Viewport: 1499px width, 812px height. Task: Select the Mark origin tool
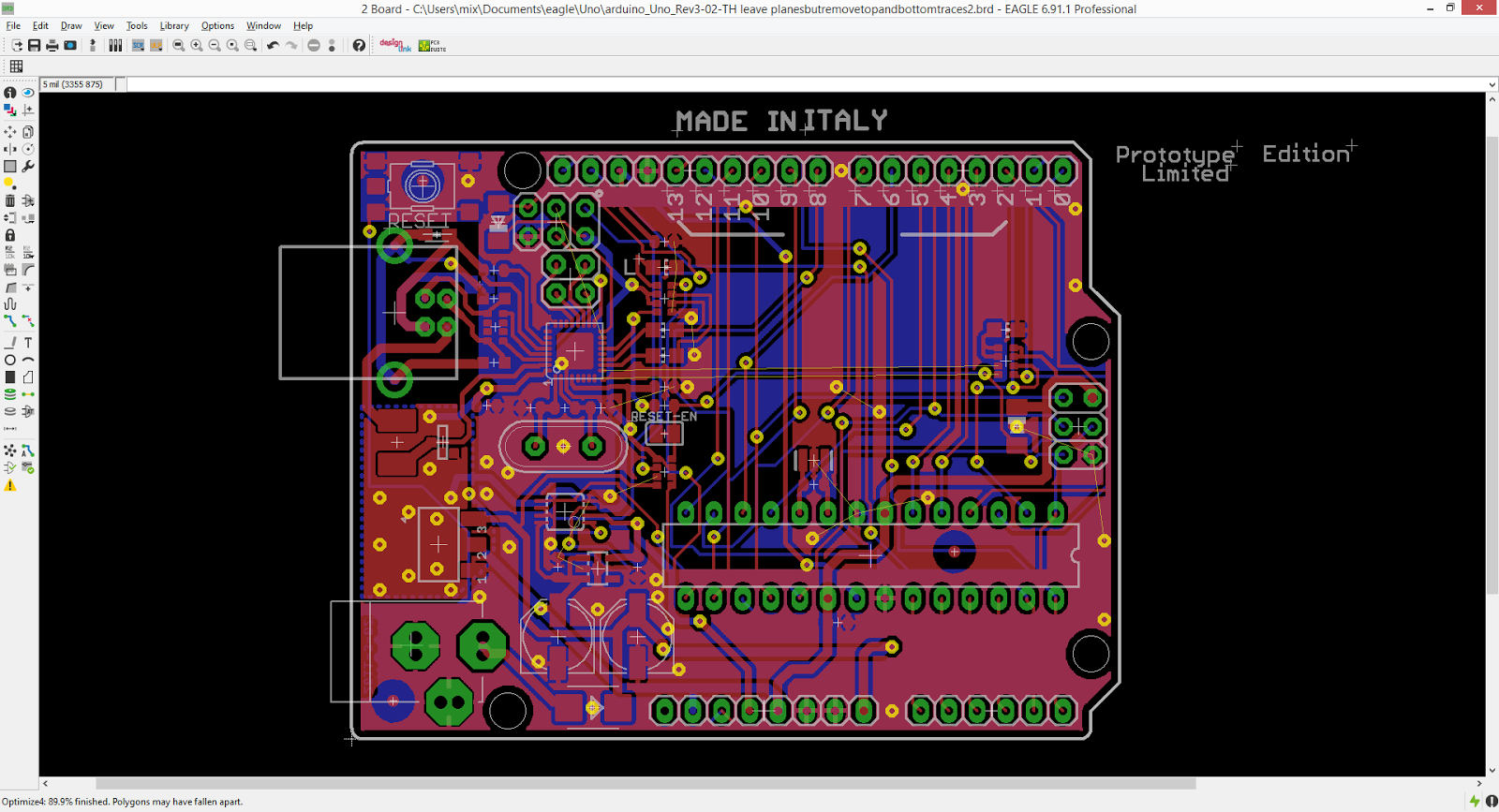28,110
